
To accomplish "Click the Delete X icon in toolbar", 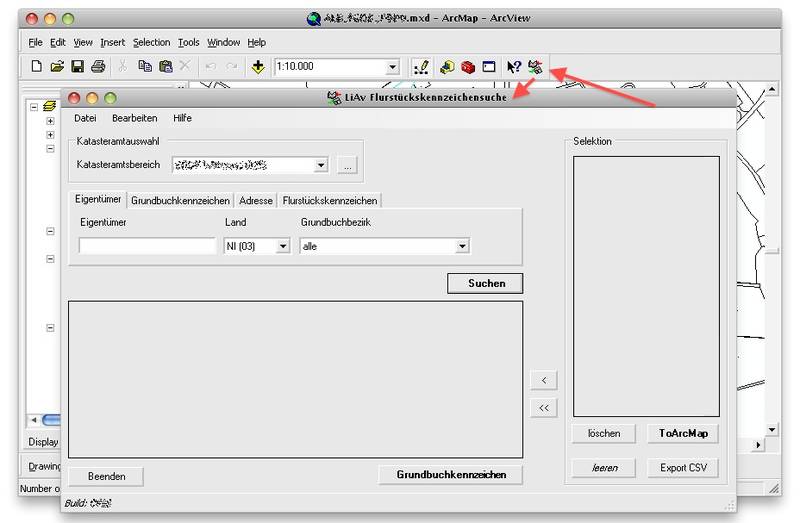I will (x=185, y=66).
